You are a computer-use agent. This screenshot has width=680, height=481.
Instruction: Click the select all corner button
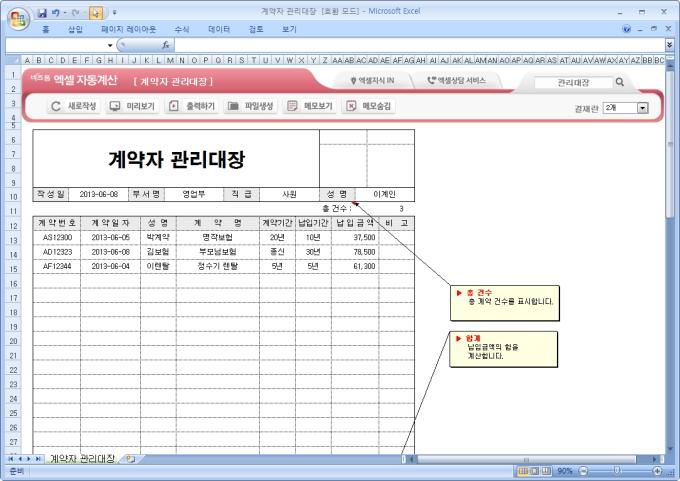point(14,60)
